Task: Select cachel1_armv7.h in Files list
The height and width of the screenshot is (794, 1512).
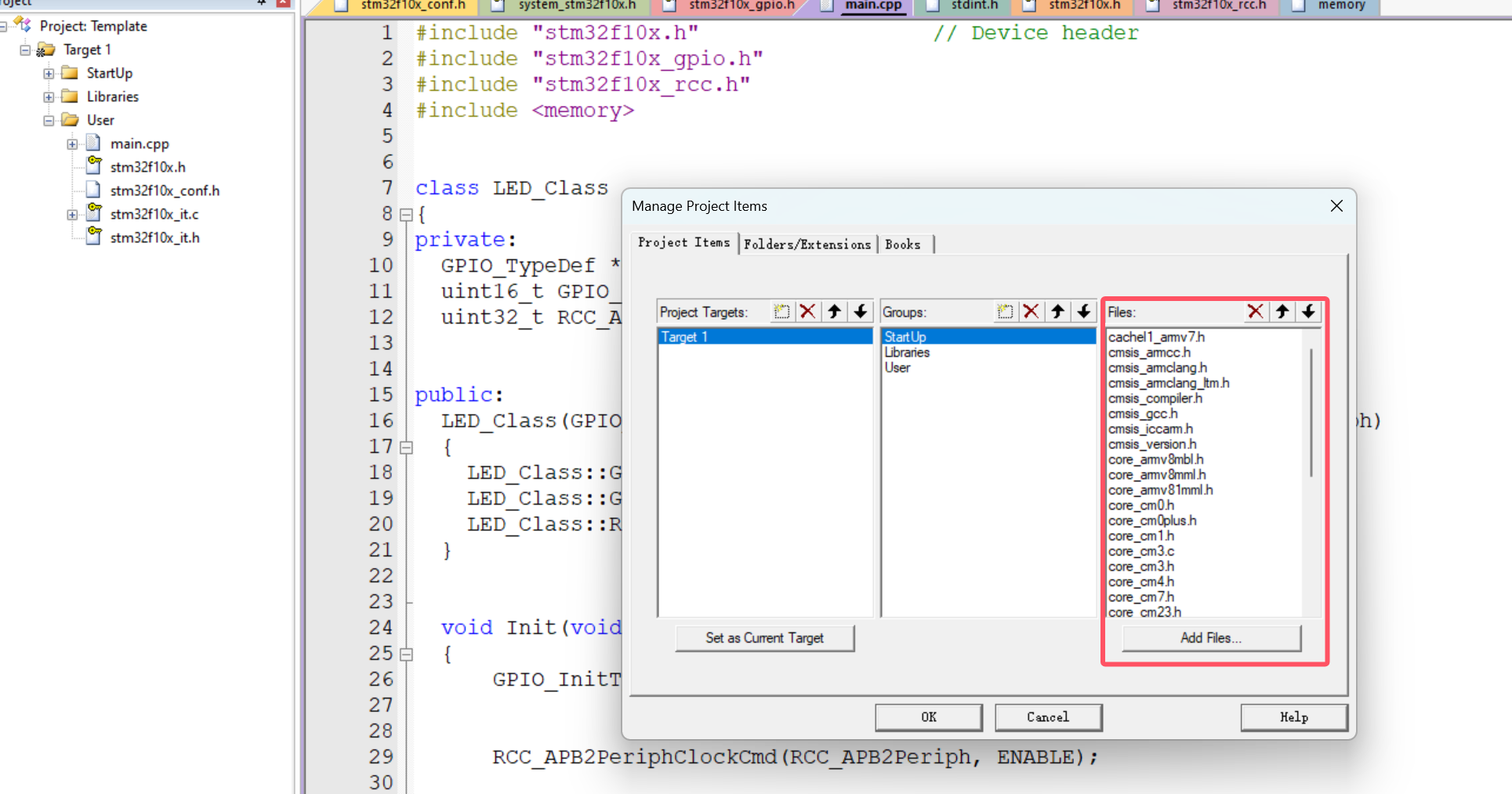Action: [1157, 337]
